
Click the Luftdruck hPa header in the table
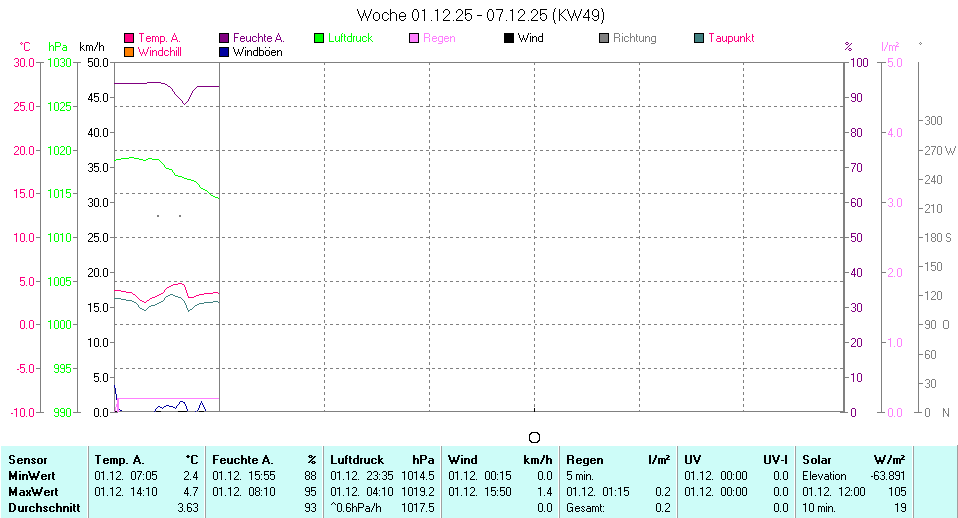[382, 459]
